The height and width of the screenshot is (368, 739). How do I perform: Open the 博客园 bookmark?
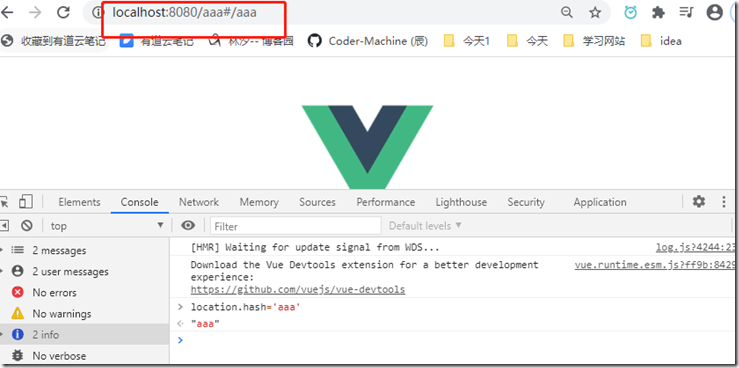252,41
